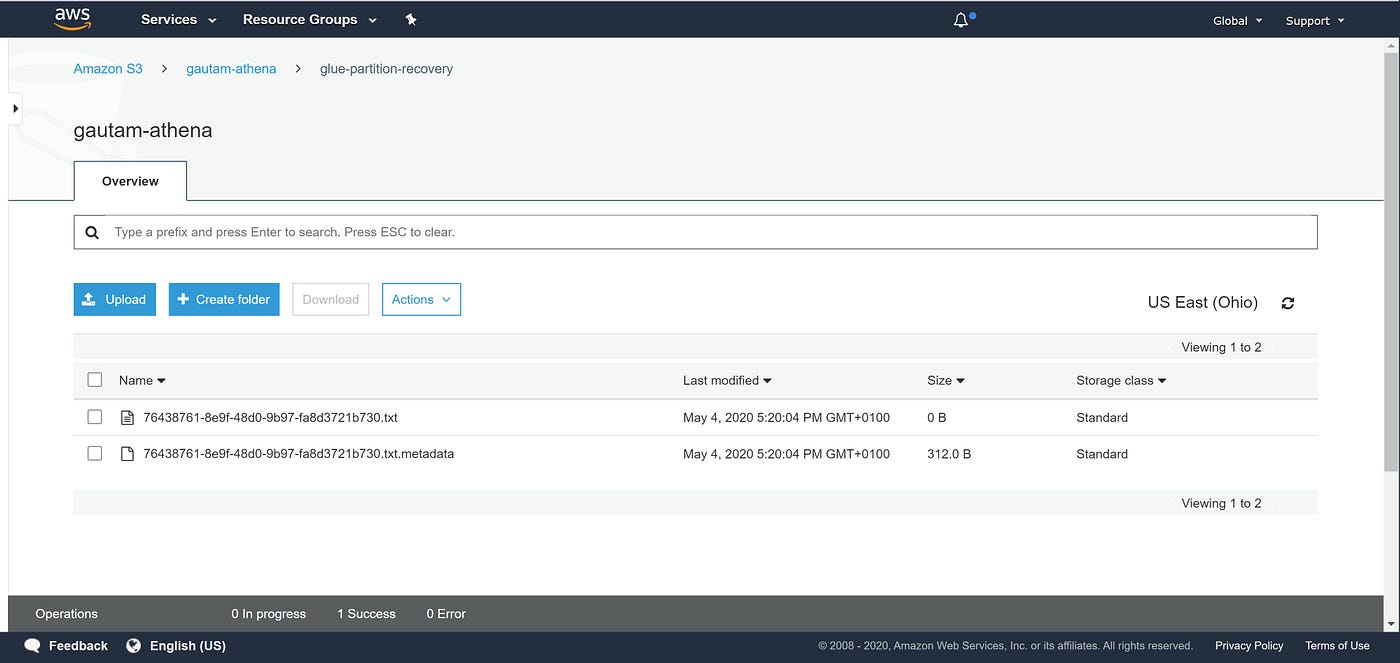Click the AWS logo in the navigation bar

[x=70, y=18]
